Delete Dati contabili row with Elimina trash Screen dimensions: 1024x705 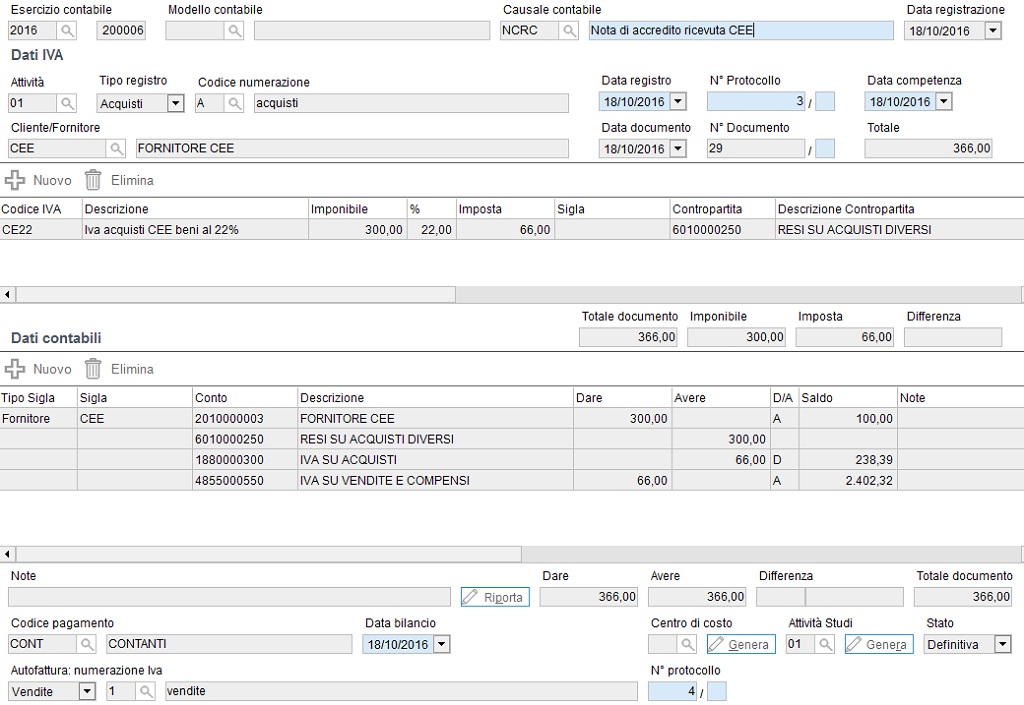(120, 369)
